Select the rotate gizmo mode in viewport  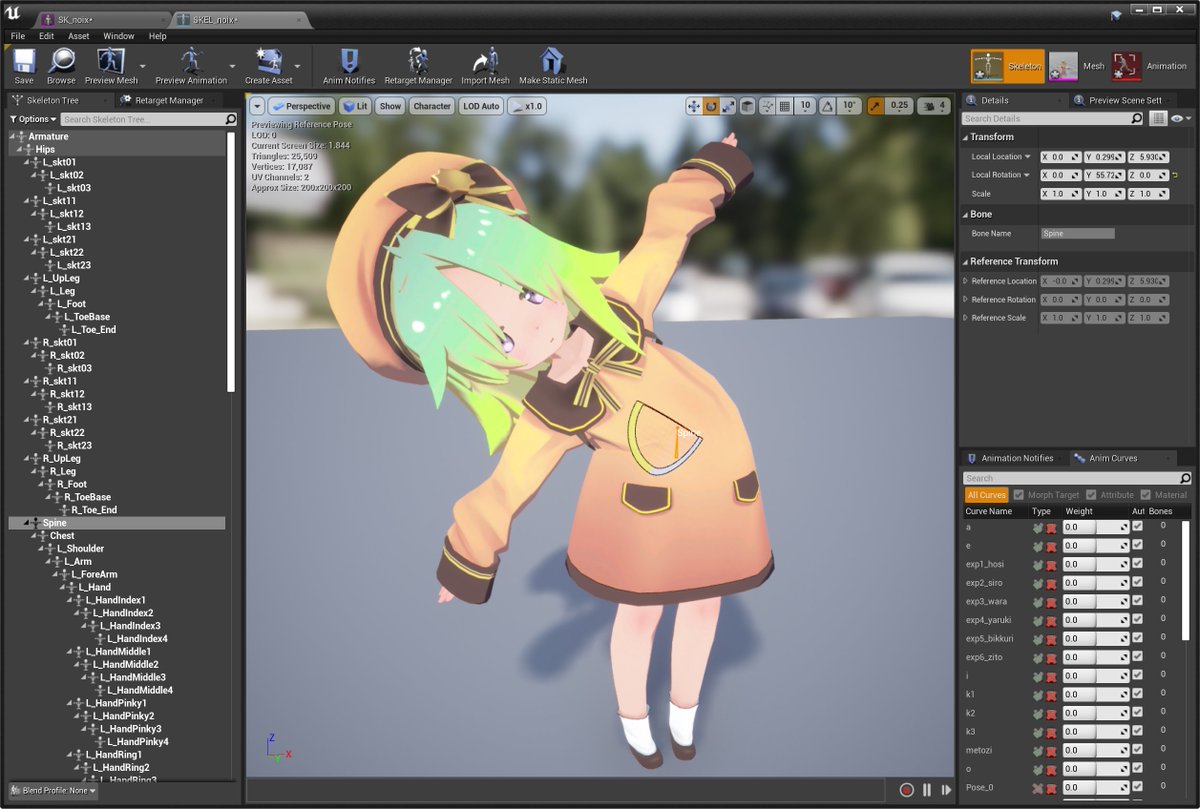click(x=710, y=106)
